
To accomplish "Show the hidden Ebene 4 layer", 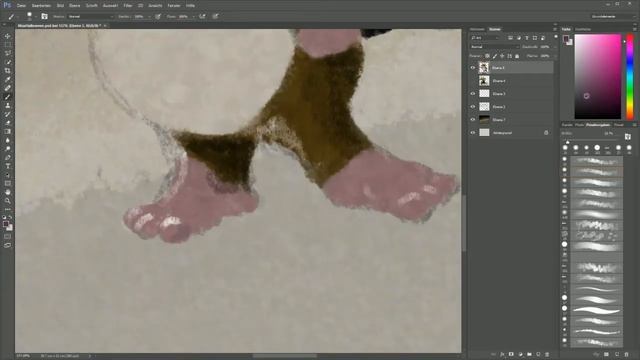I will 473,81.
